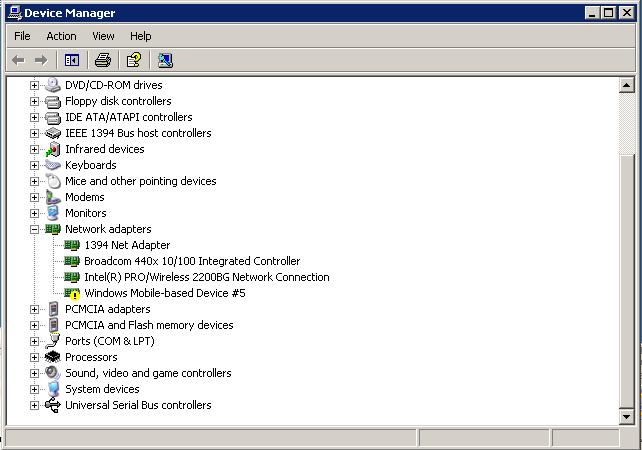This screenshot has height=450, width=642.
Task: Select the 1394 Net Adapter entry
Action: 127,245
